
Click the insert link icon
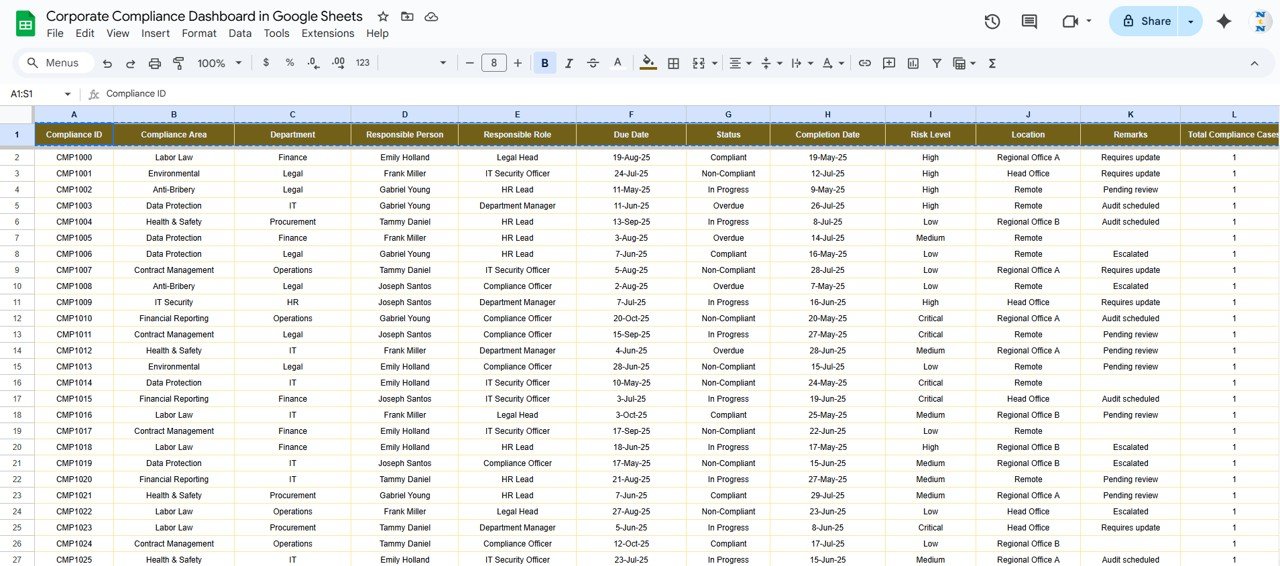[865, 63]
